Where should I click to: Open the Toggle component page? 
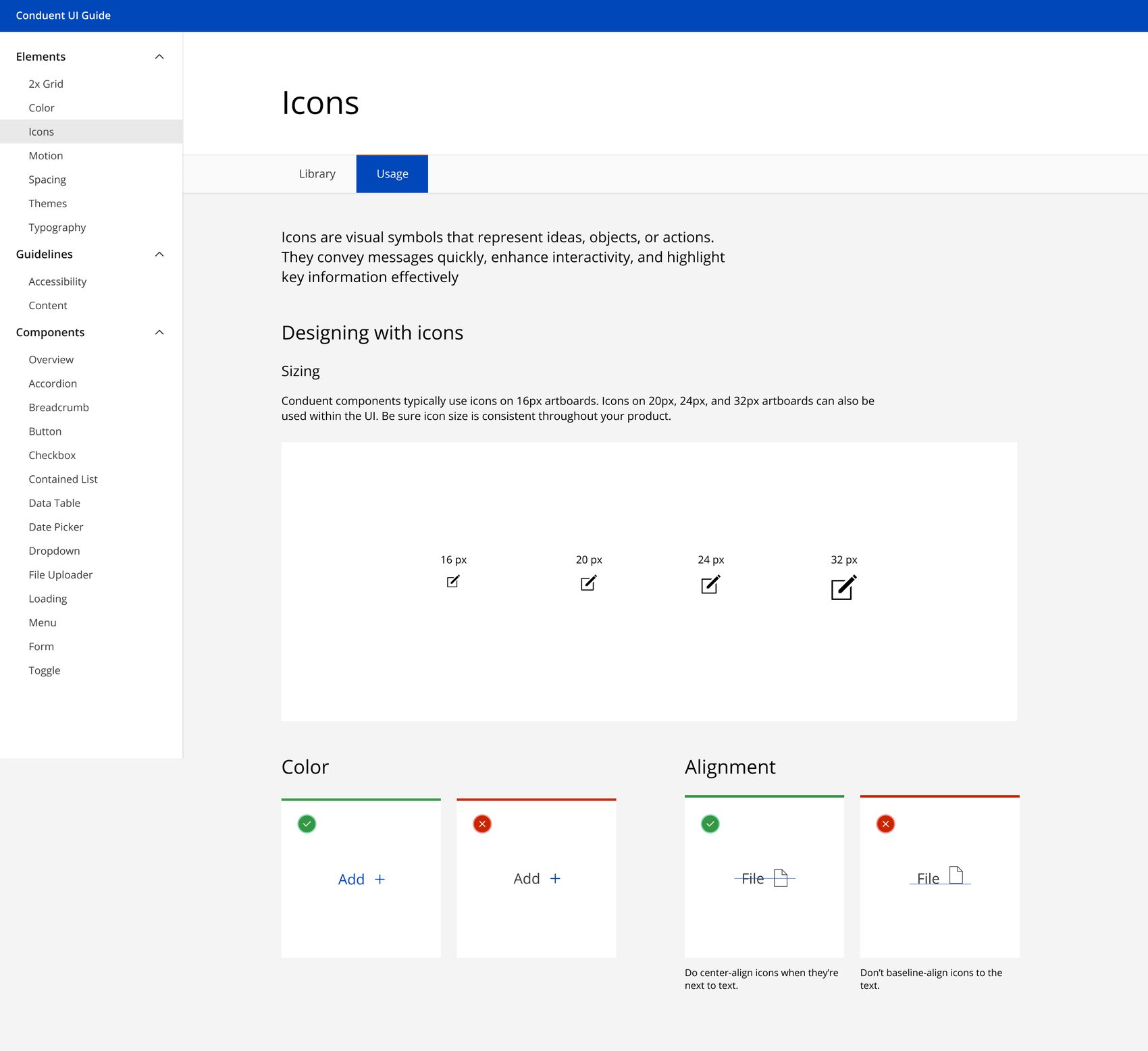91,670
